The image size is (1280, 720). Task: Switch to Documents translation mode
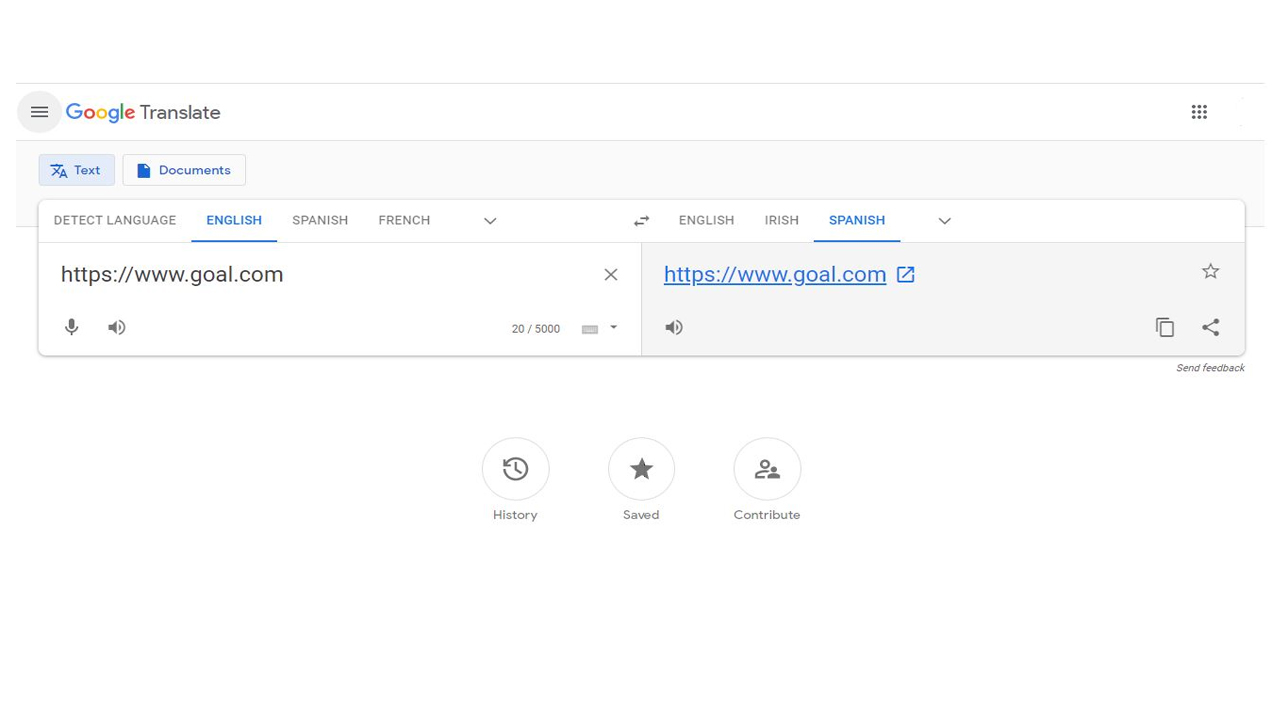(x=184, y=170)
